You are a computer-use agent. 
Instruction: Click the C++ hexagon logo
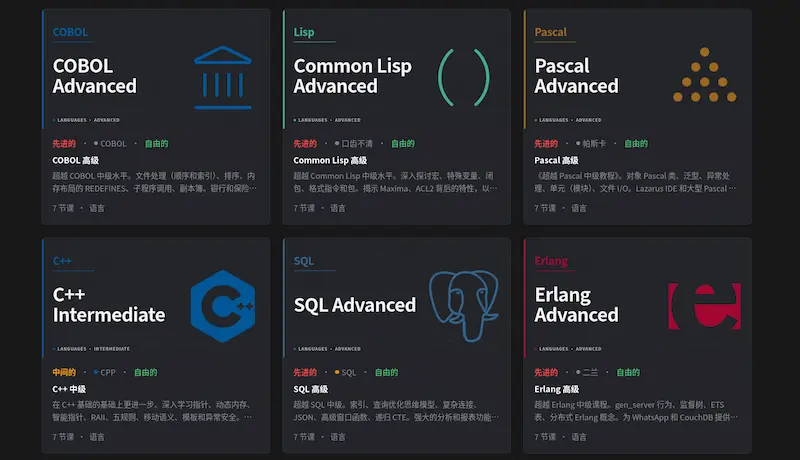click(223, 306)
